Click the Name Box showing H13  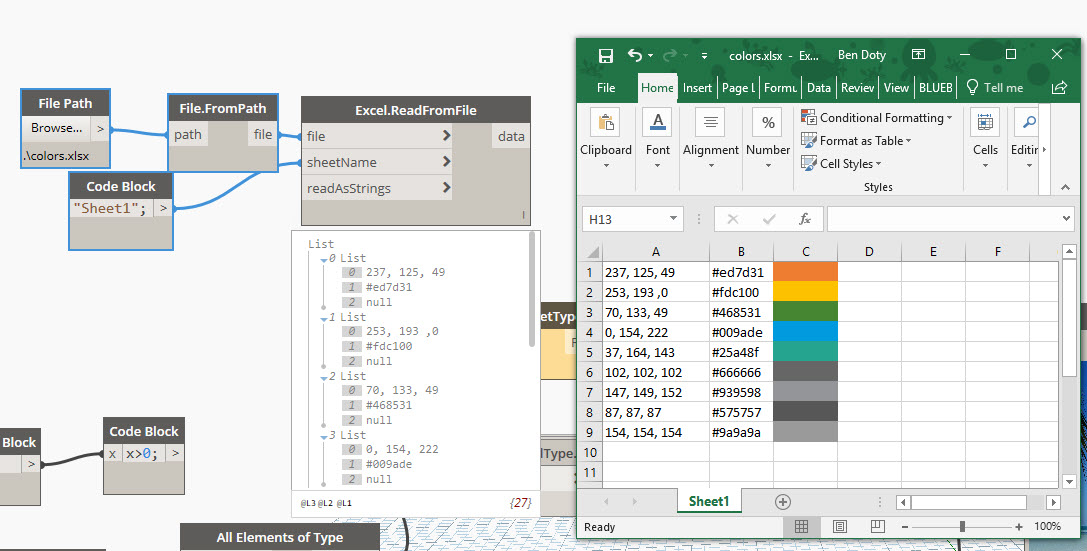(x=625, y=219)
